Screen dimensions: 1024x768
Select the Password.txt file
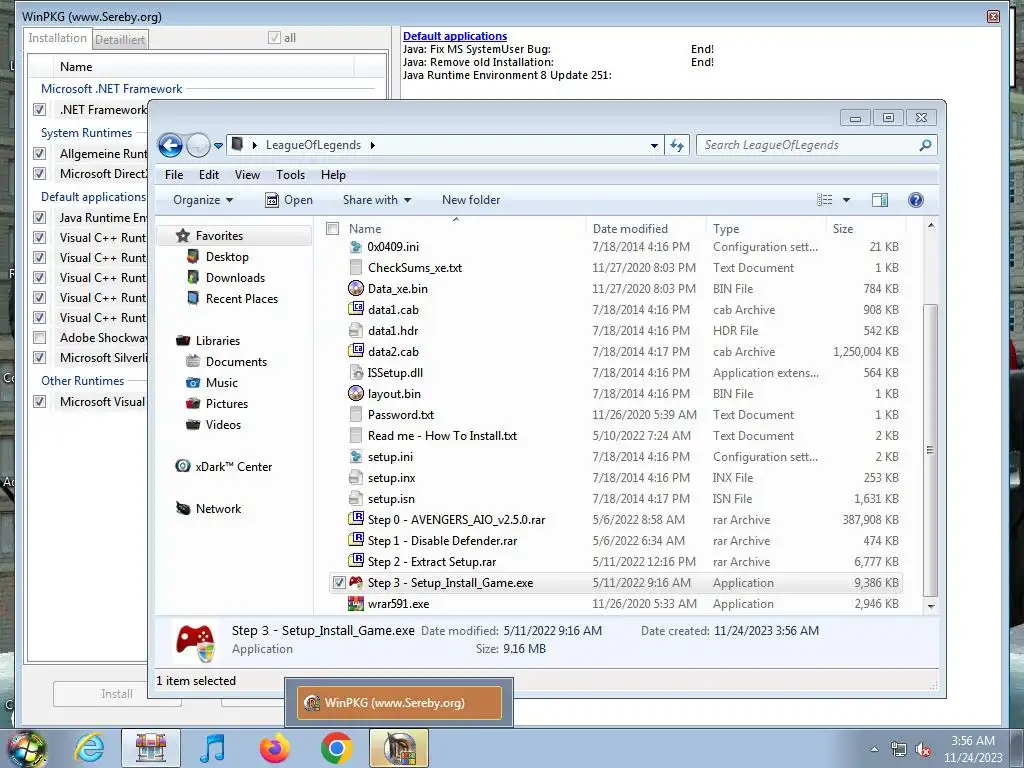click(x=400, y=415)
